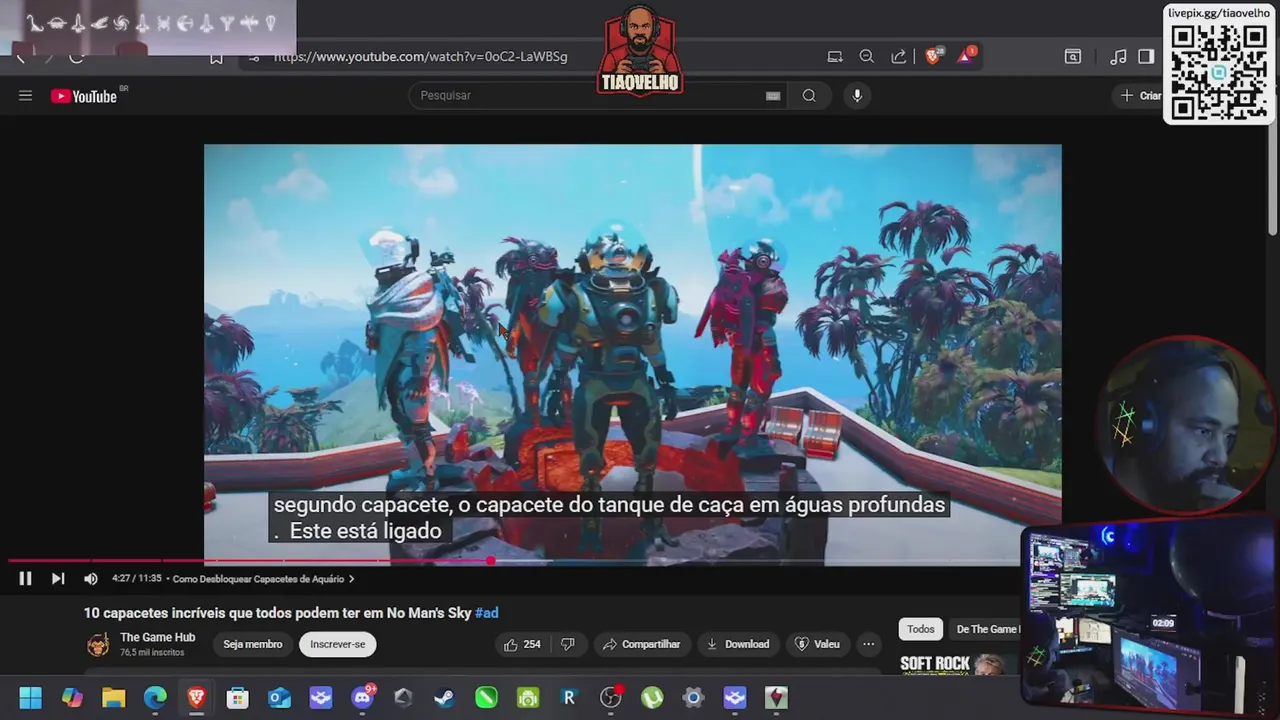Image resolution: width=1280 pixels, height=720 pixels.
Task: Click the 4:27 / 11:35 time display
Action: click(136, 579)
